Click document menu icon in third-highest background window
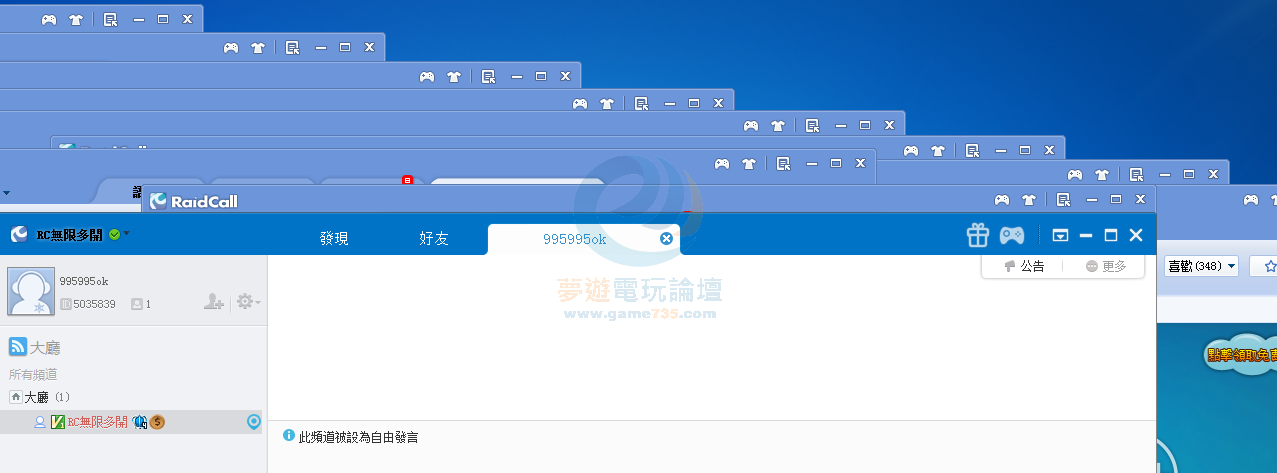Image resolution: width=1277 pixels, height=473 pixels. click(489, 76)
